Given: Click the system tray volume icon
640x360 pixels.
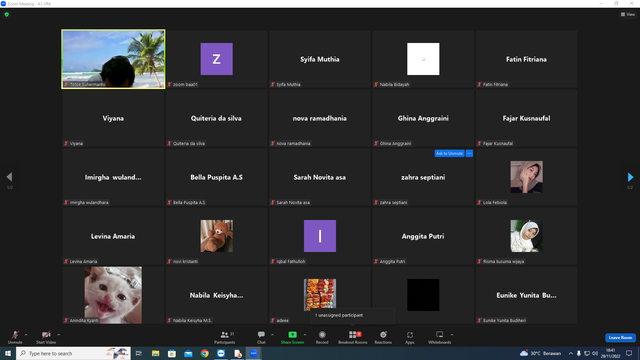Looking at the screenshot, I should coord(595,353).
